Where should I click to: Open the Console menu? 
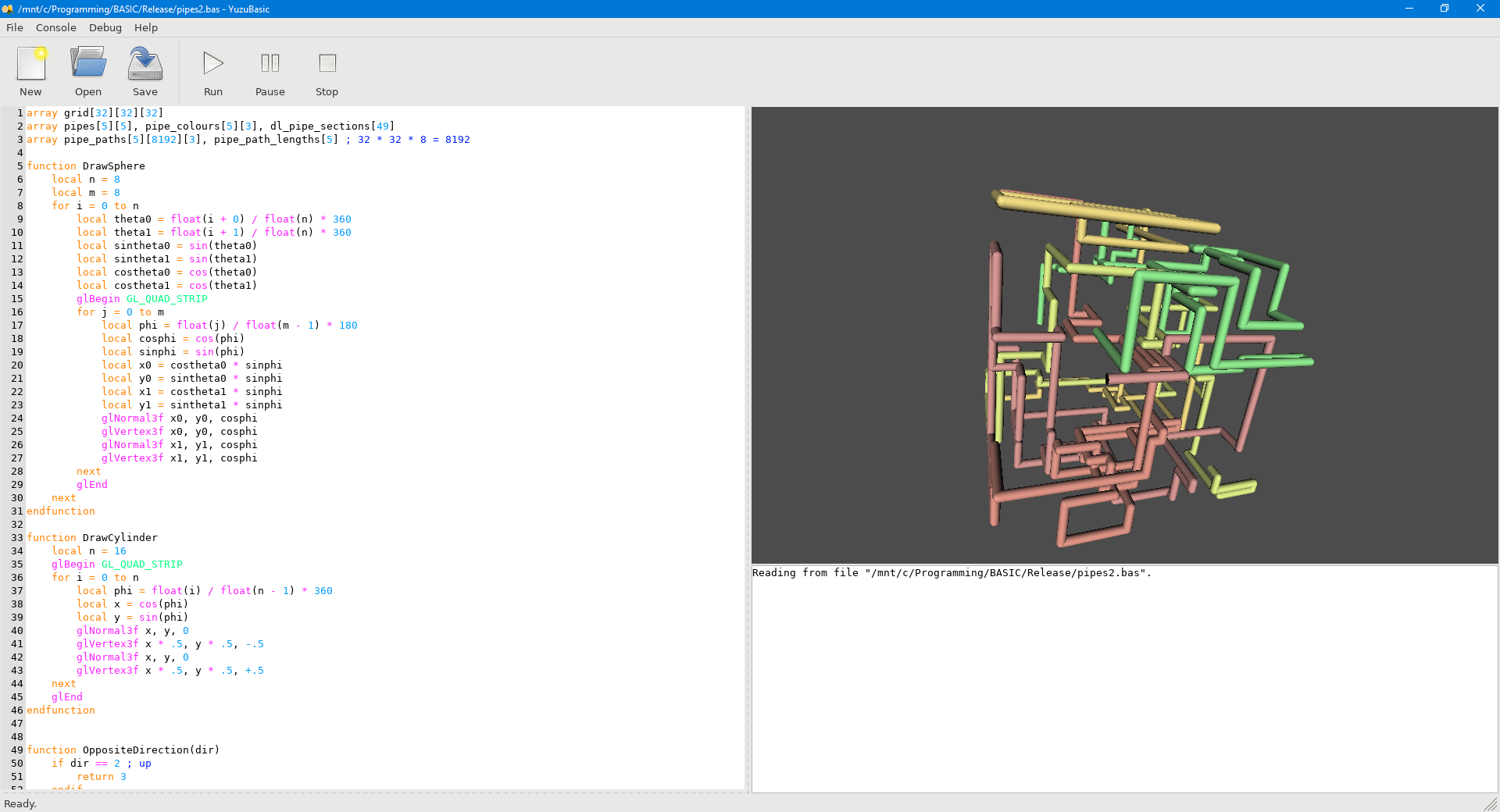[x=56, y=27]
